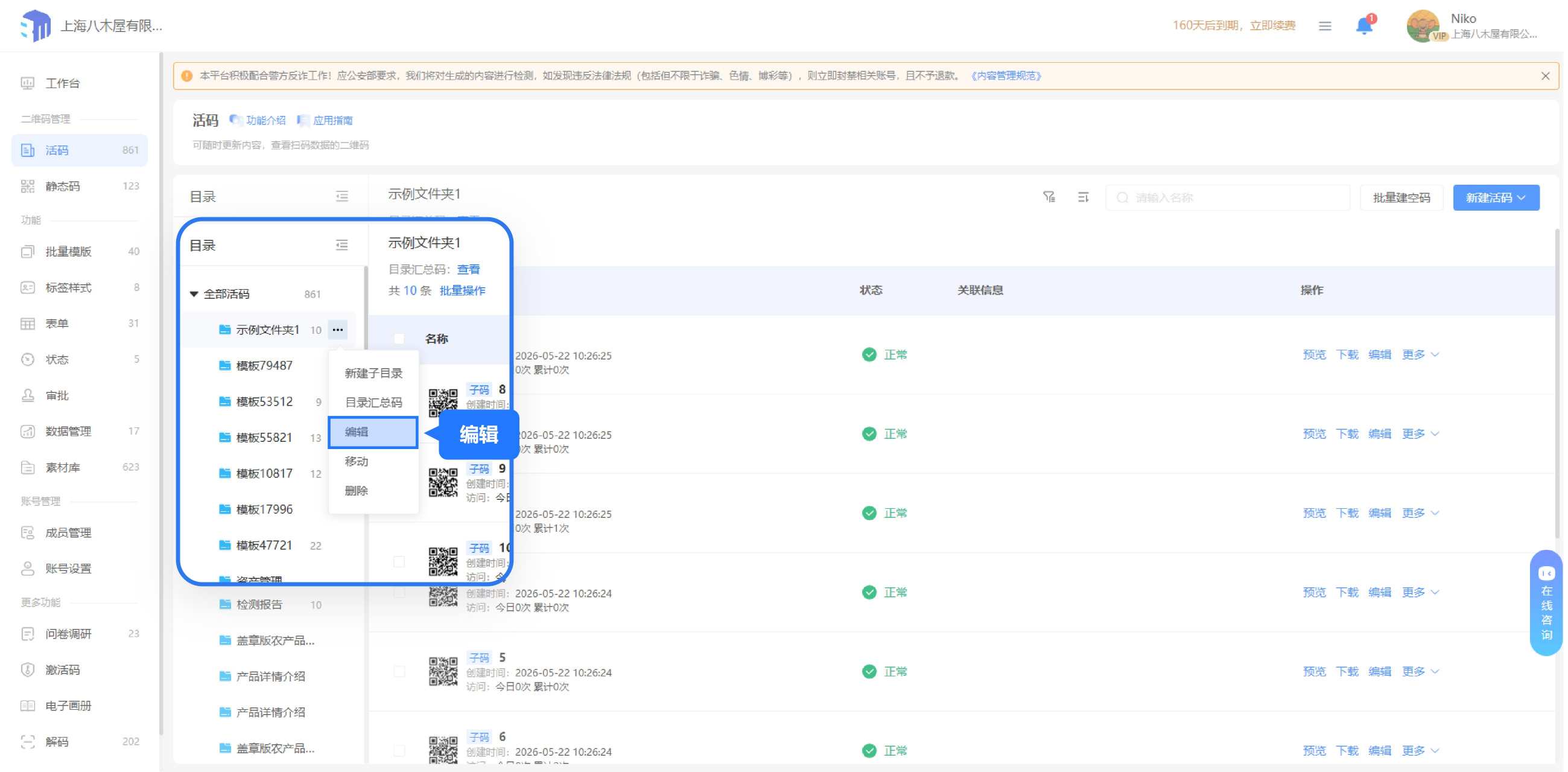1568x772 pixels.
Task: Click the 批量操作 link
Action: pos(462,290)
